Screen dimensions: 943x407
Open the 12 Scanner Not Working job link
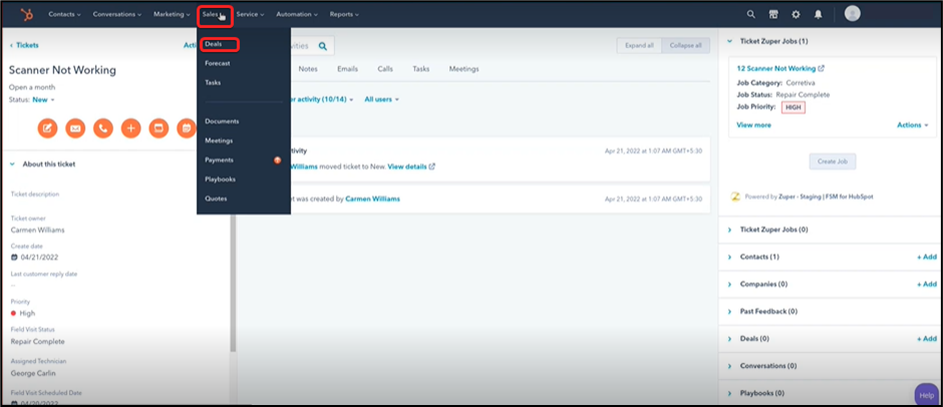pyautogui.click(x=776, y=68)
